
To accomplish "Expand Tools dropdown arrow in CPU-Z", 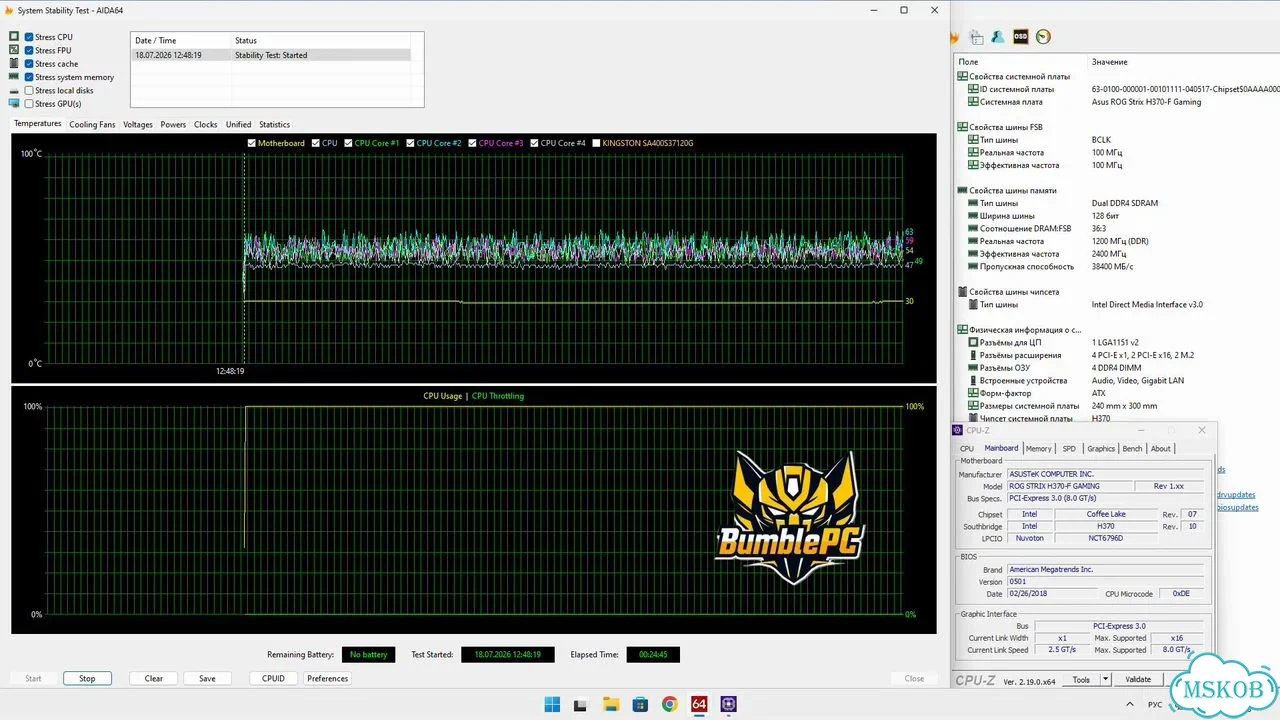I will tap(1106, 680).
